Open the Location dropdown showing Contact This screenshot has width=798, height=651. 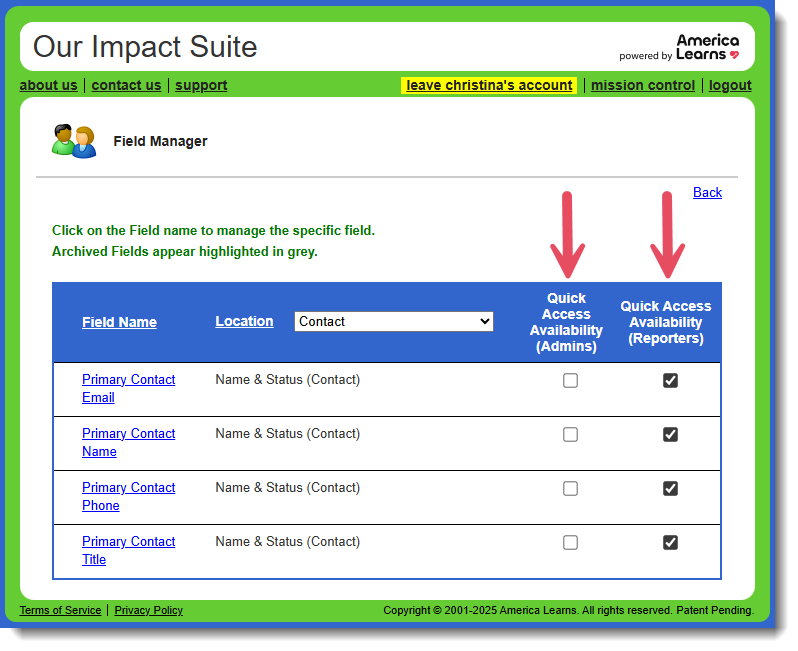(x=393, y=321)
